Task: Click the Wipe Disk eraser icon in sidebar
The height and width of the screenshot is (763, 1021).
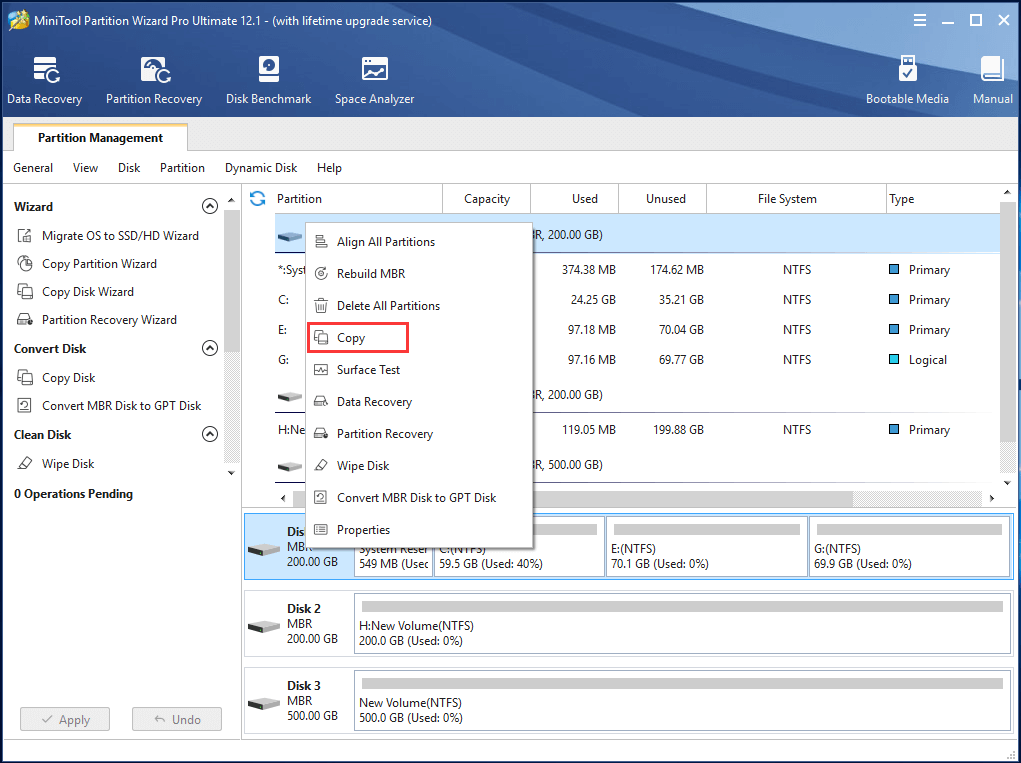Action: (x=25, y=464)
